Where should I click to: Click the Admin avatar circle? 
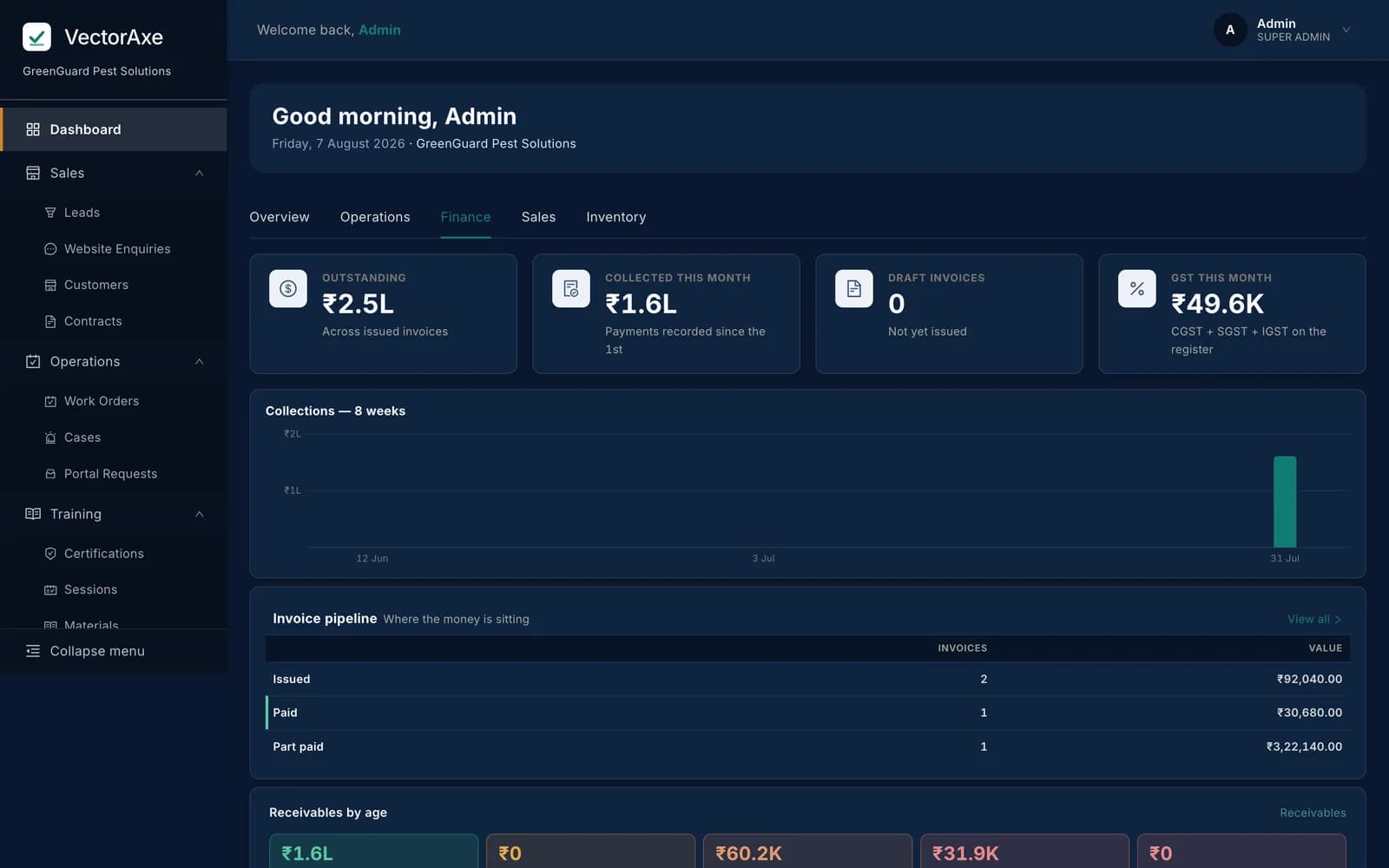point(1230,30)
